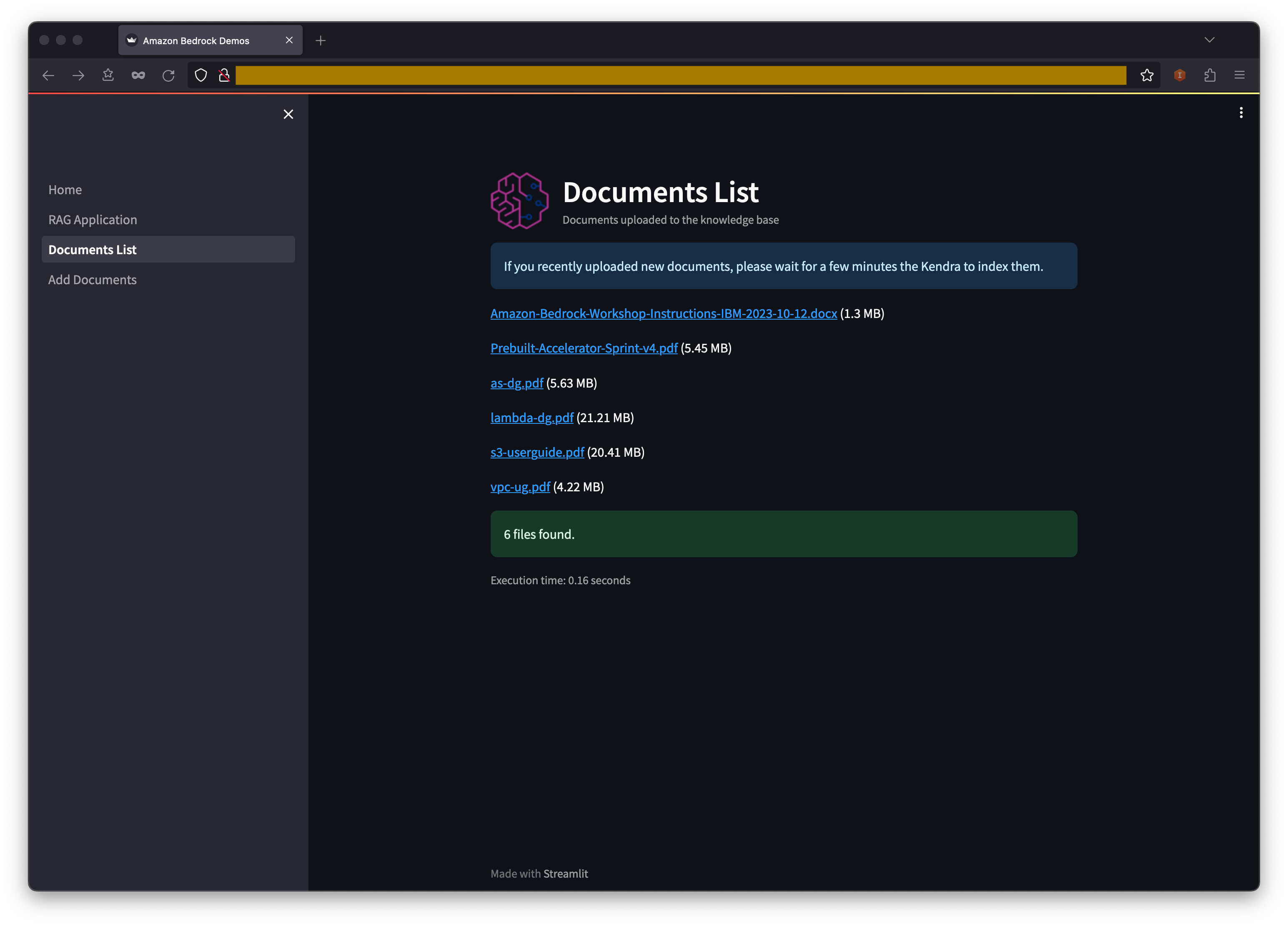Click the browser back arrow
Viewport: 1288px width, 926px height.
click(48, 75)
